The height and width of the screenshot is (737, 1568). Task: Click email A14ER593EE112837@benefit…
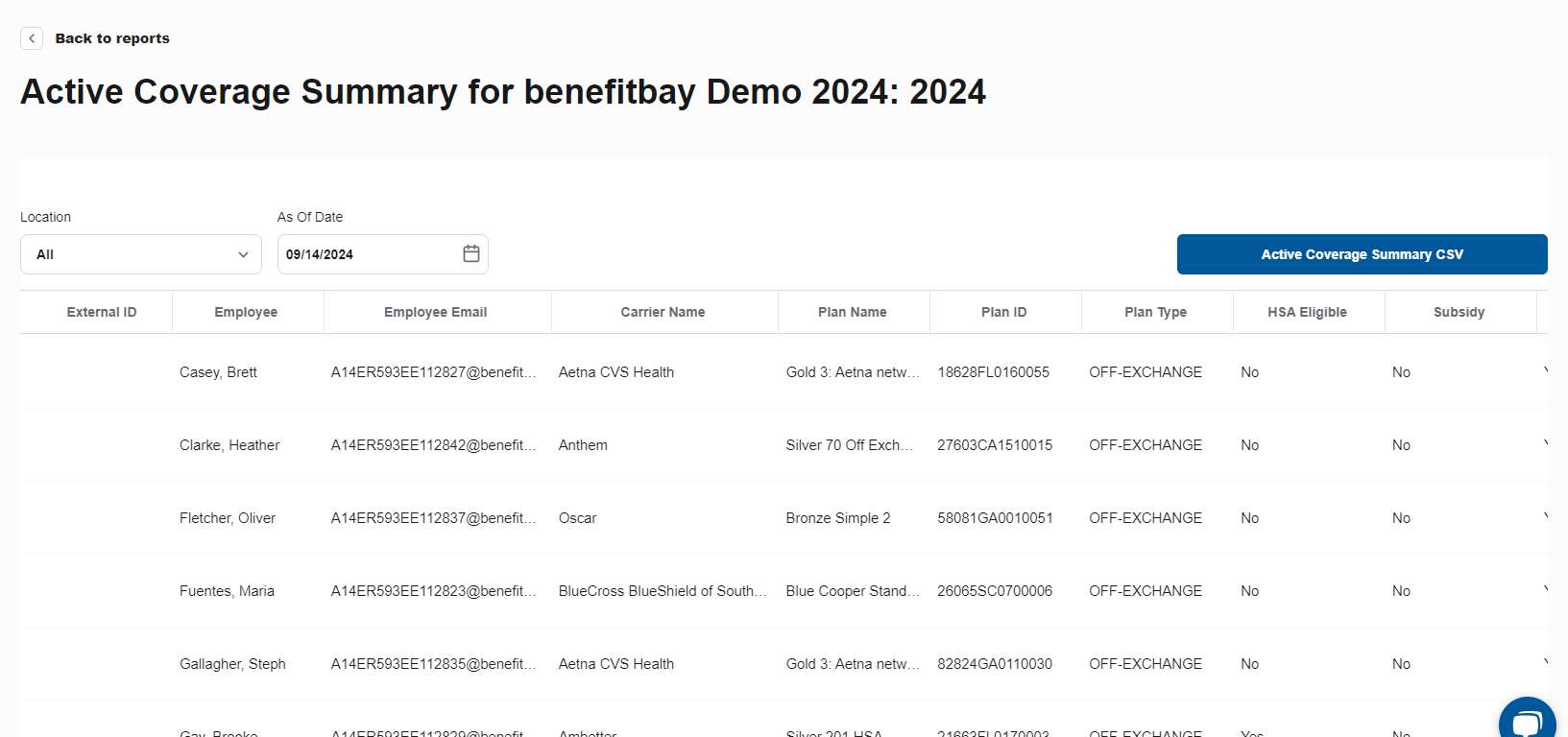(434, 518)
